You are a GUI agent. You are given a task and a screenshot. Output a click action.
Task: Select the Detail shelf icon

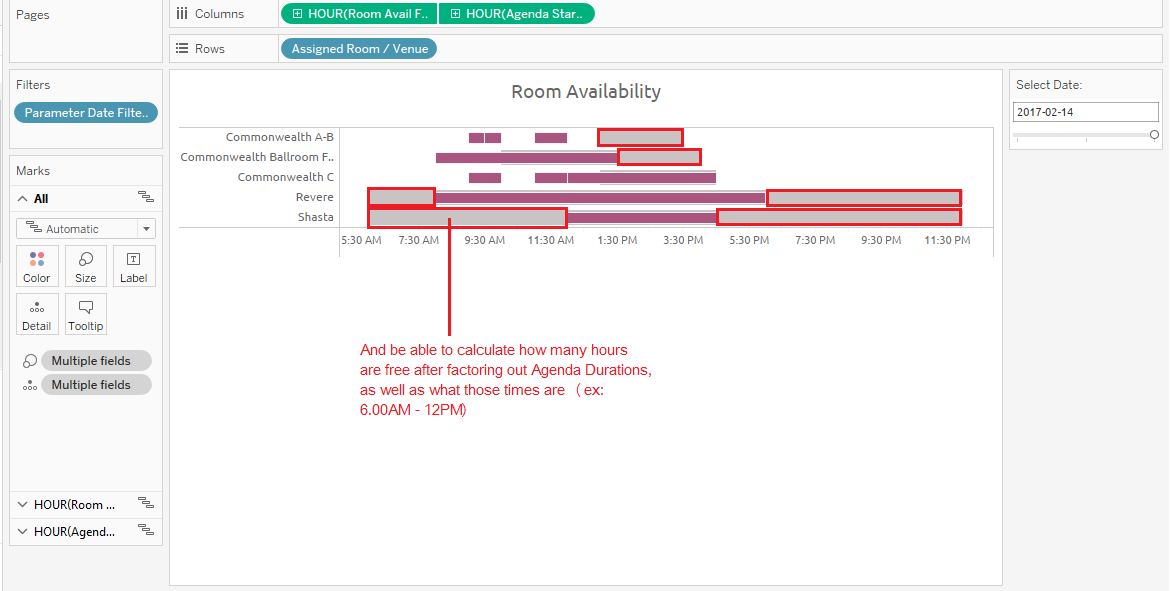coord(36,314)
